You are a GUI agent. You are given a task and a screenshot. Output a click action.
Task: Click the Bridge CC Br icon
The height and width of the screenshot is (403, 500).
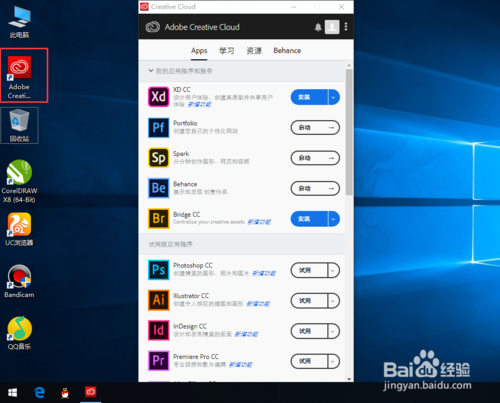(159, 219)
